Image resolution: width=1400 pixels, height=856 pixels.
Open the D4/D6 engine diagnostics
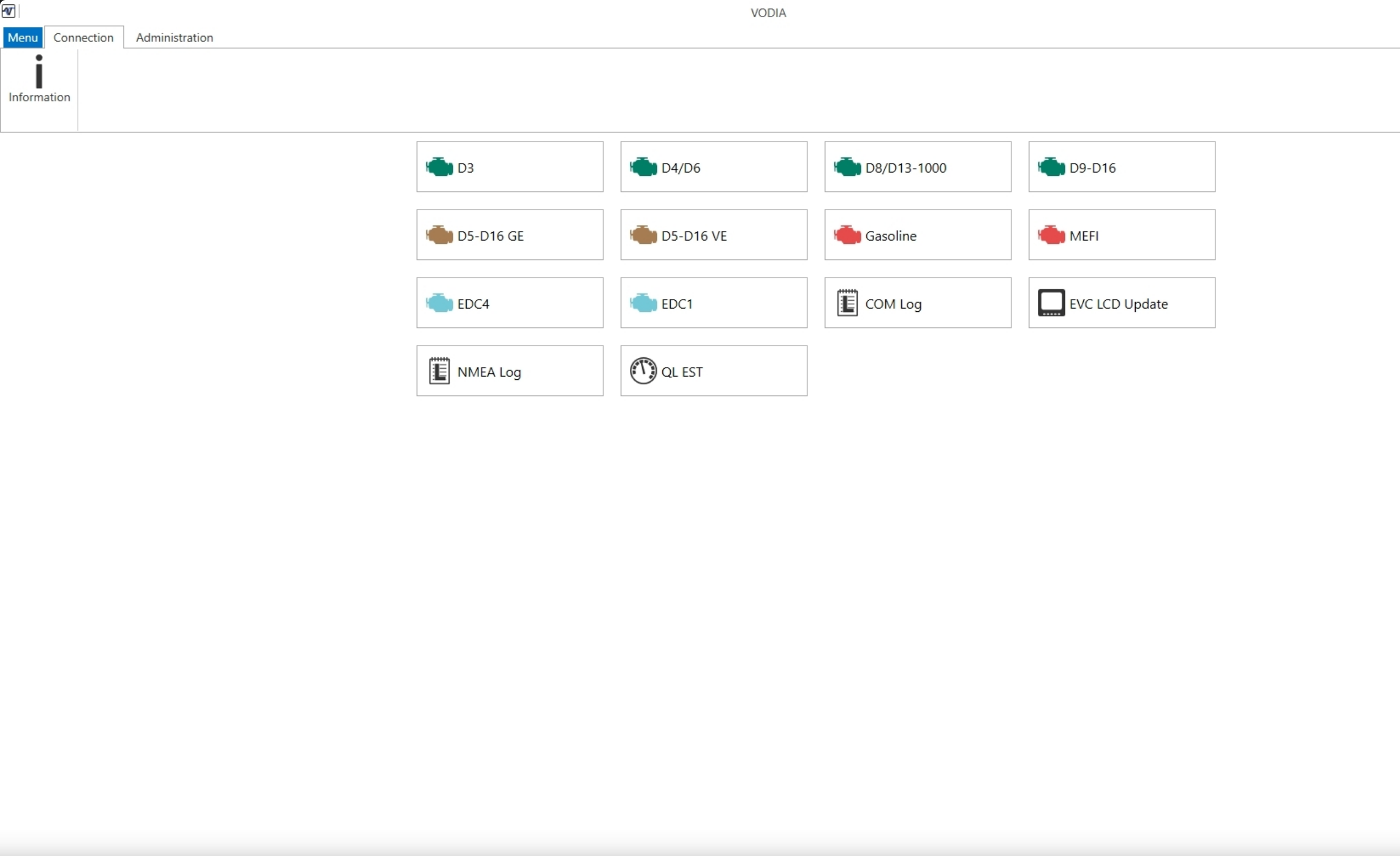point(713,166)
